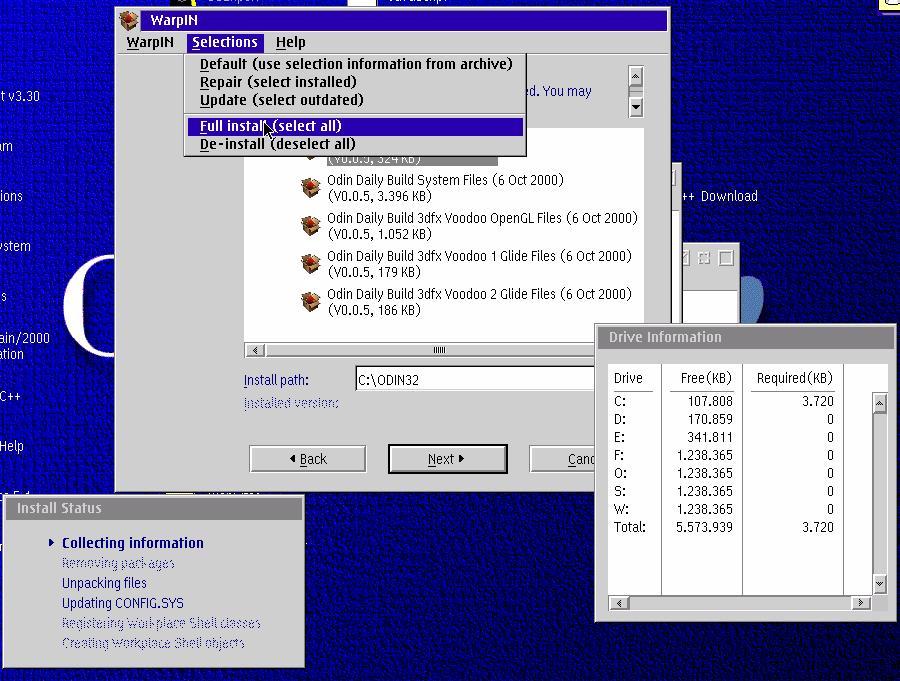Click required value '3.720' for drive C:
Screen dimensions: 900x681
point(818,401)
